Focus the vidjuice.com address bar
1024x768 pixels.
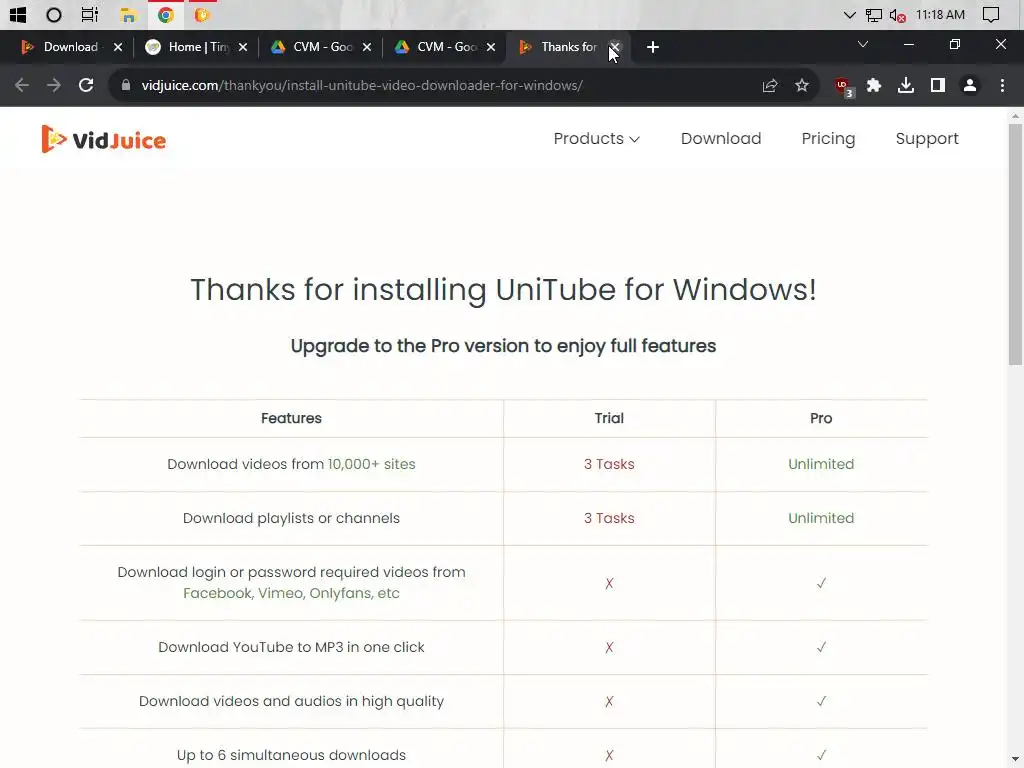[x=361, y=86]
